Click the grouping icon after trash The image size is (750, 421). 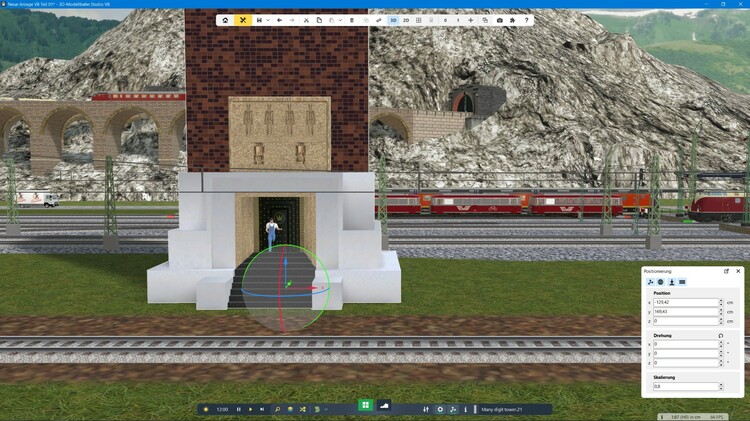(366, 20)
